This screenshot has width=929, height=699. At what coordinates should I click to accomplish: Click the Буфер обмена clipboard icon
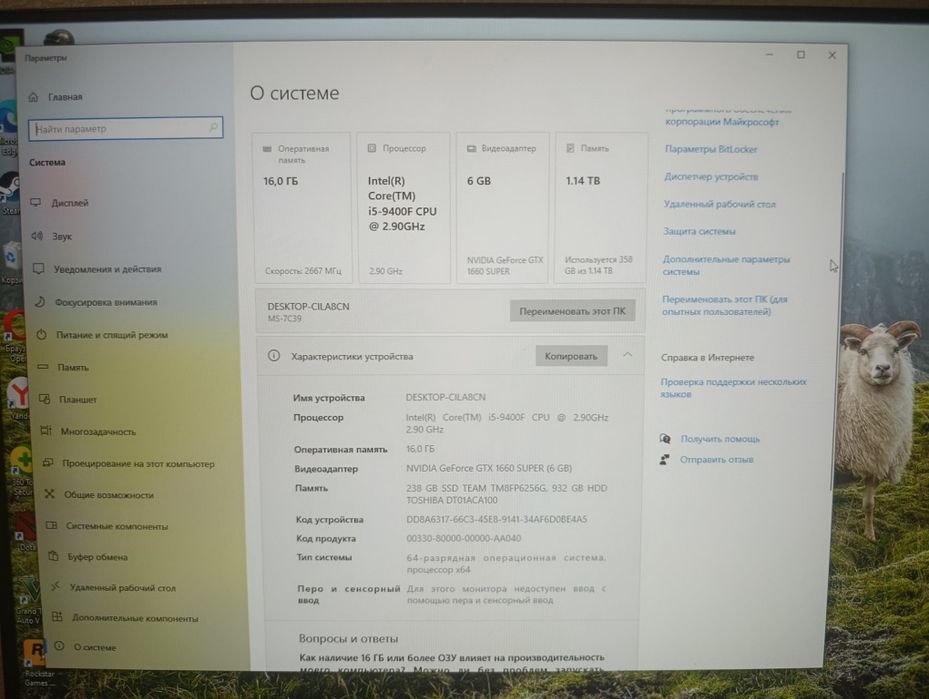(53, 556)
